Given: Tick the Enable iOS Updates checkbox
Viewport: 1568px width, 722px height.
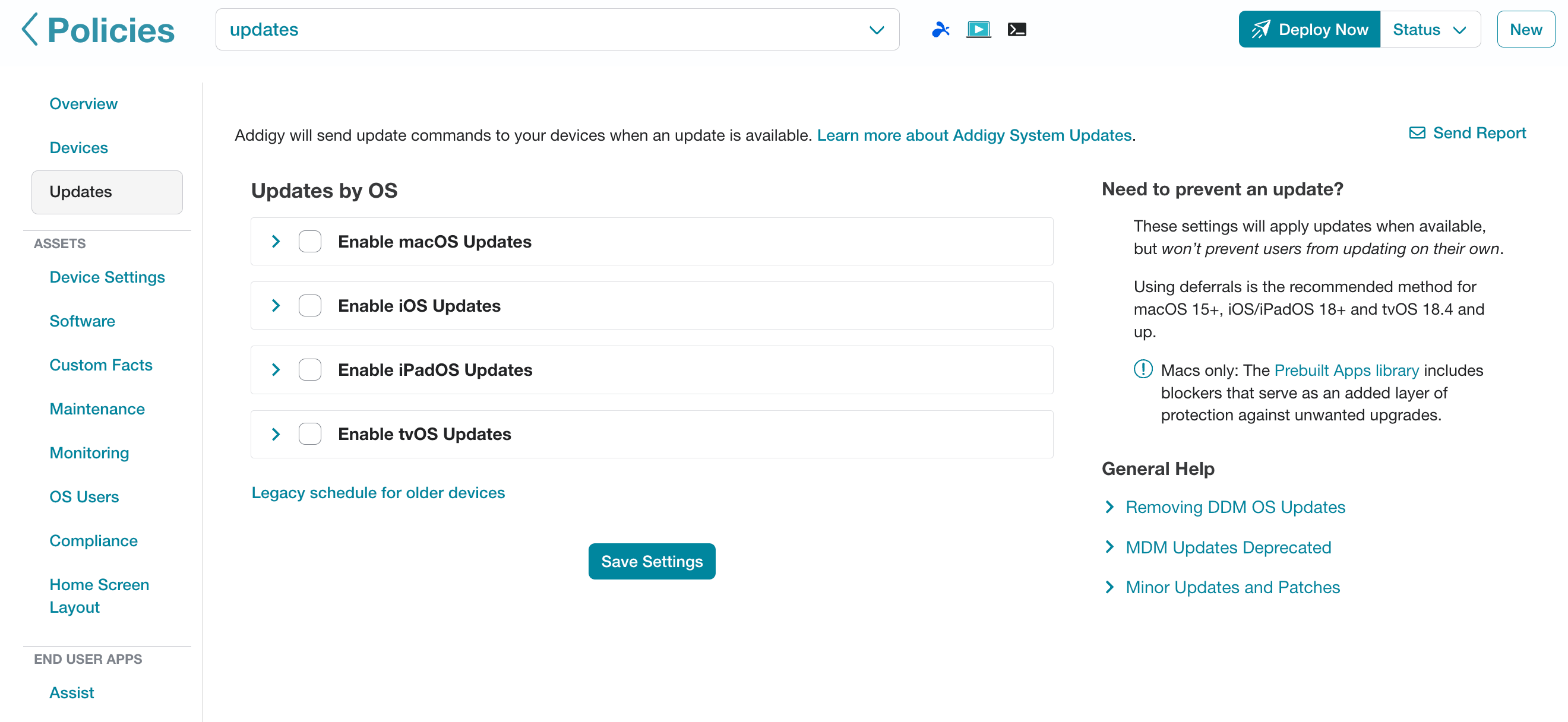Looking at the screenshot, I should click(310, 305).
